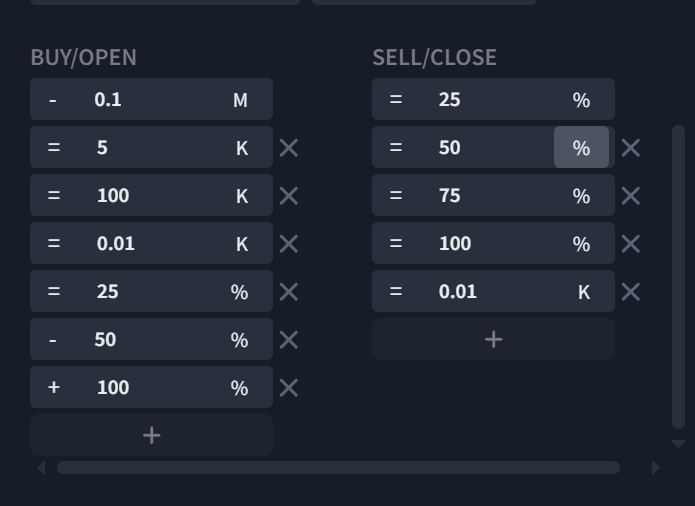Click the horizontal scrollbar's right arrow
This screenshot has height=506, width=695.
click(656, 467)
